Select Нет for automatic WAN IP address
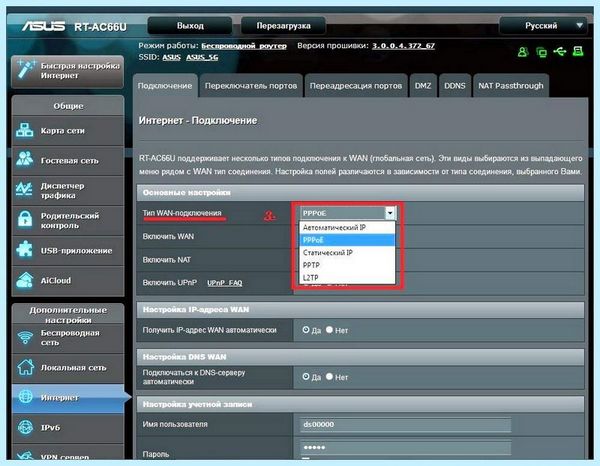This screenshot has width=600, height=466. (329, 329)
